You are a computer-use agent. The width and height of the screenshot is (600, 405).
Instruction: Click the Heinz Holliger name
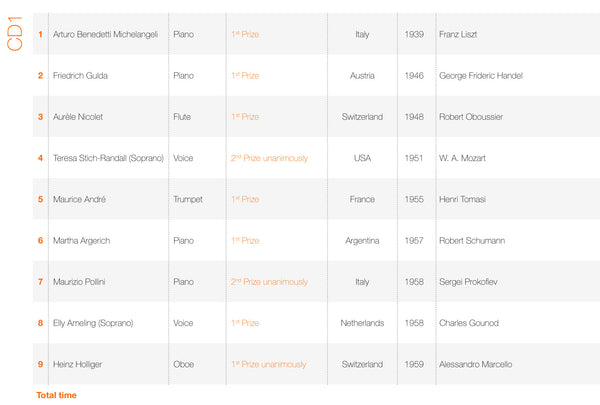[x=77, y=364]
